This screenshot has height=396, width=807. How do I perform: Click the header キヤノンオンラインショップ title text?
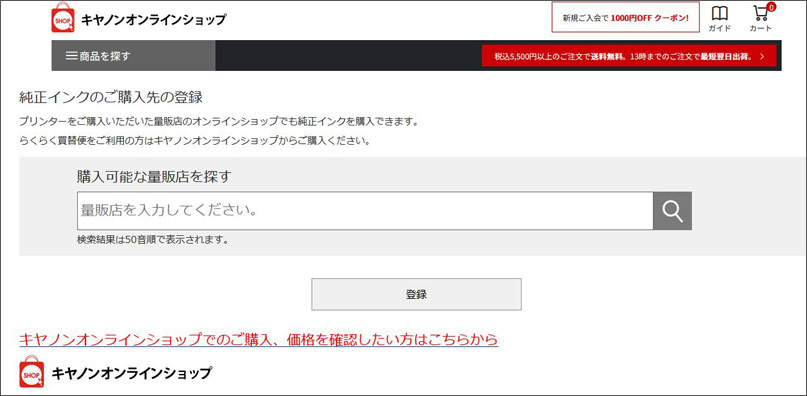pyautogui.click(x=153, y=20)
